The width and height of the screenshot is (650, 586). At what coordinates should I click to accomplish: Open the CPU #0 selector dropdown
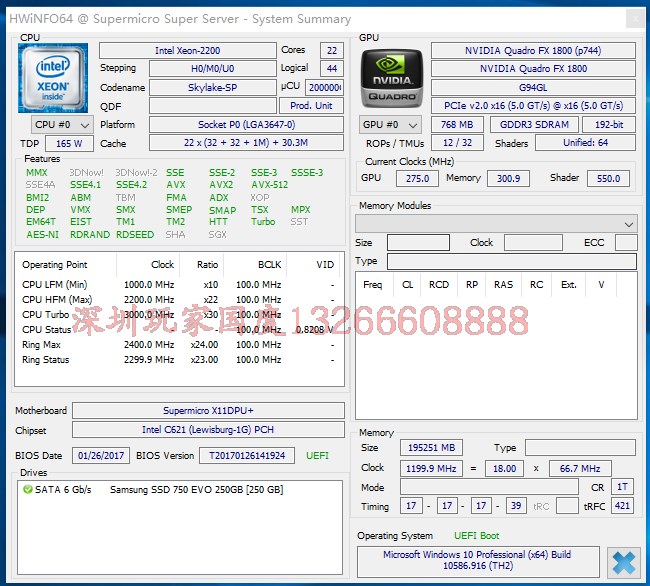(62, 125)
